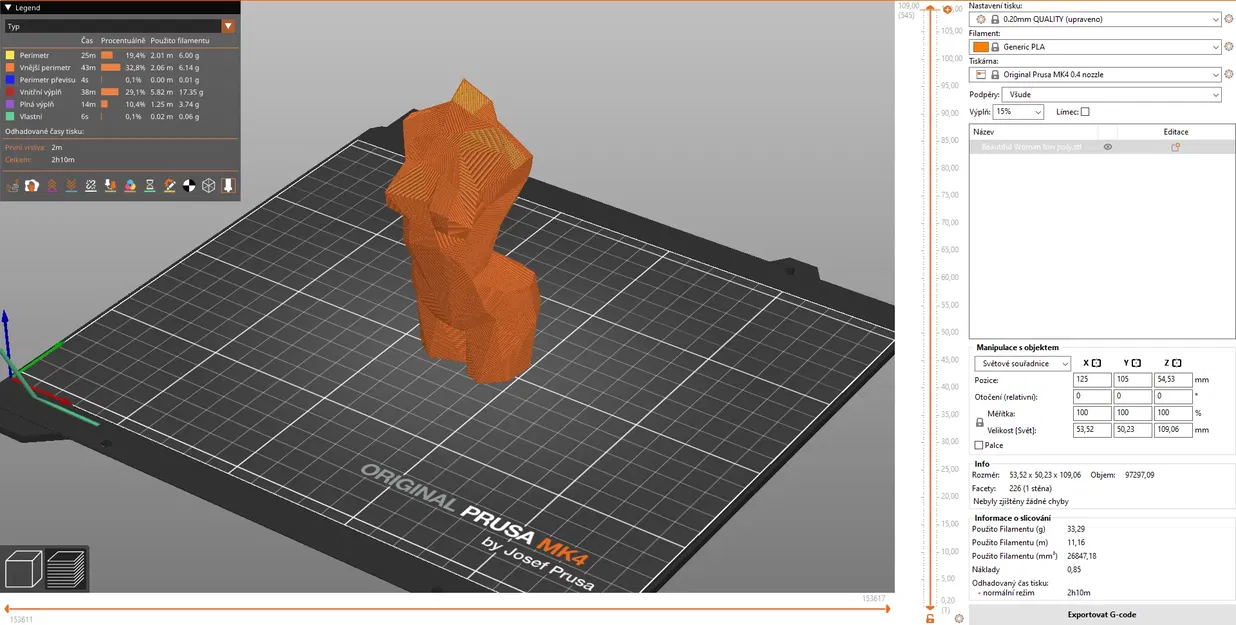Click the Pozice X input field
Viewport: 1236px width, 625px height.
point(1091,379)
